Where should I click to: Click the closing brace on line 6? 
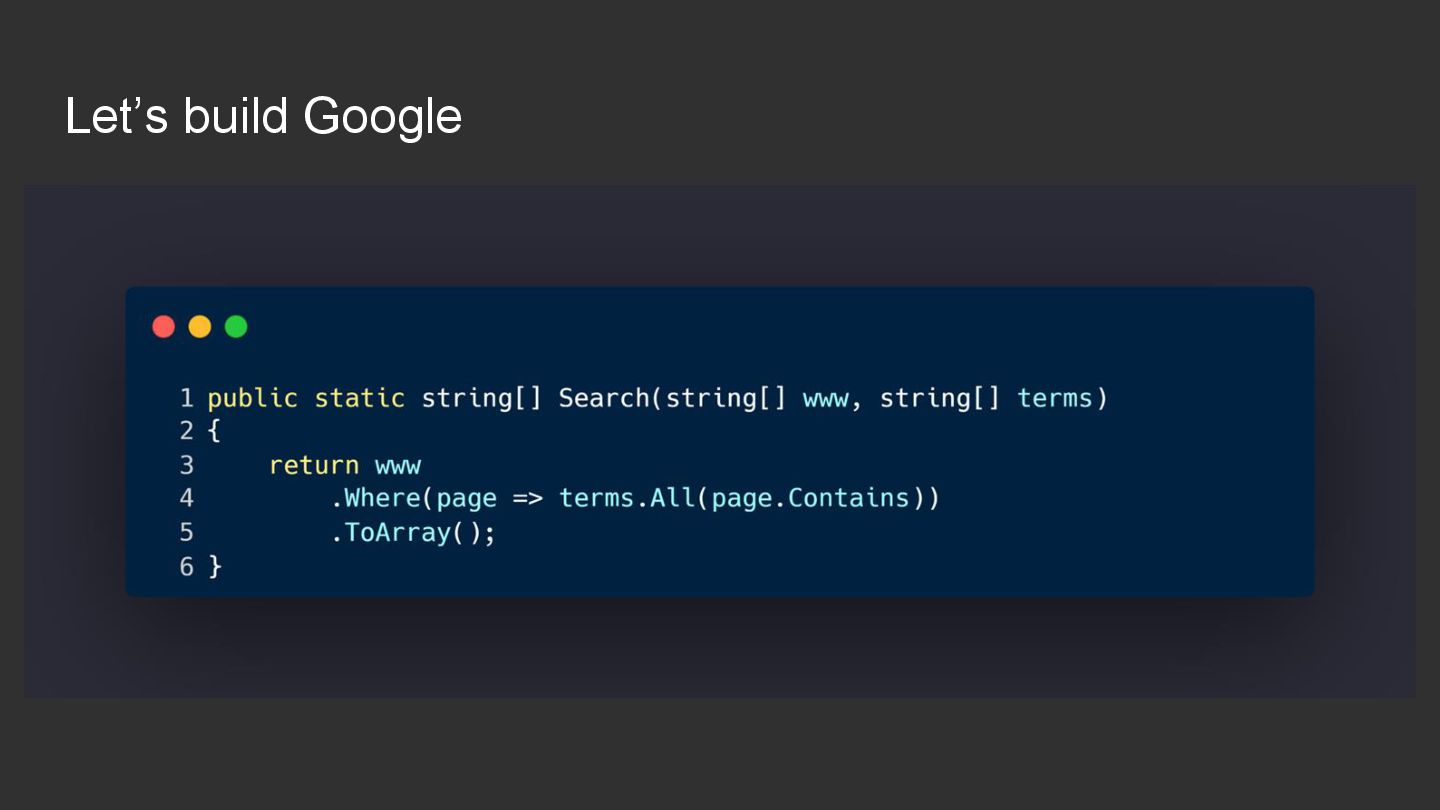pos(214,566)
